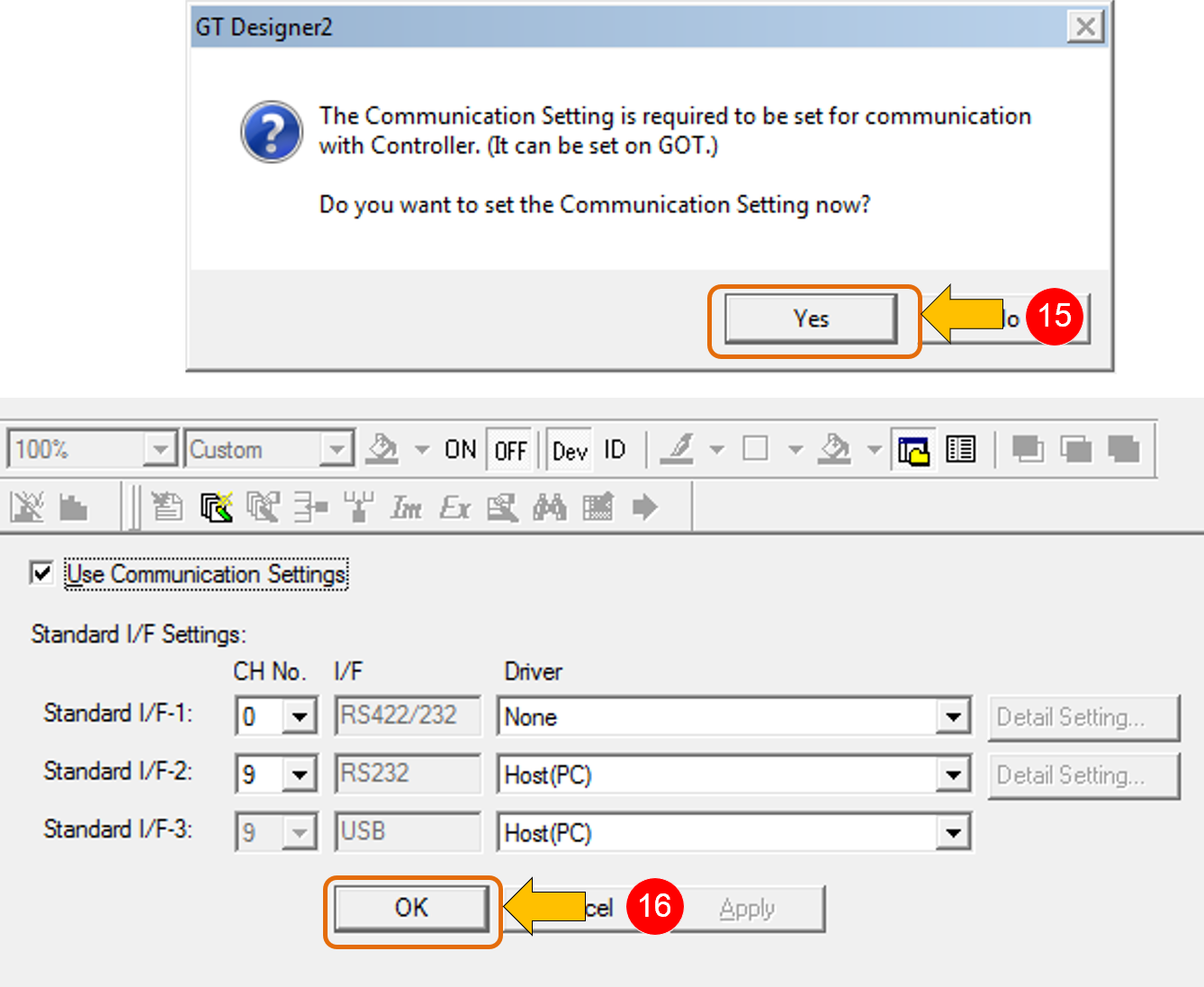This screenshot has width=1204, height=987.
Task: Click the window preview icon with yellow panel
Action: [x=912, y=449]
